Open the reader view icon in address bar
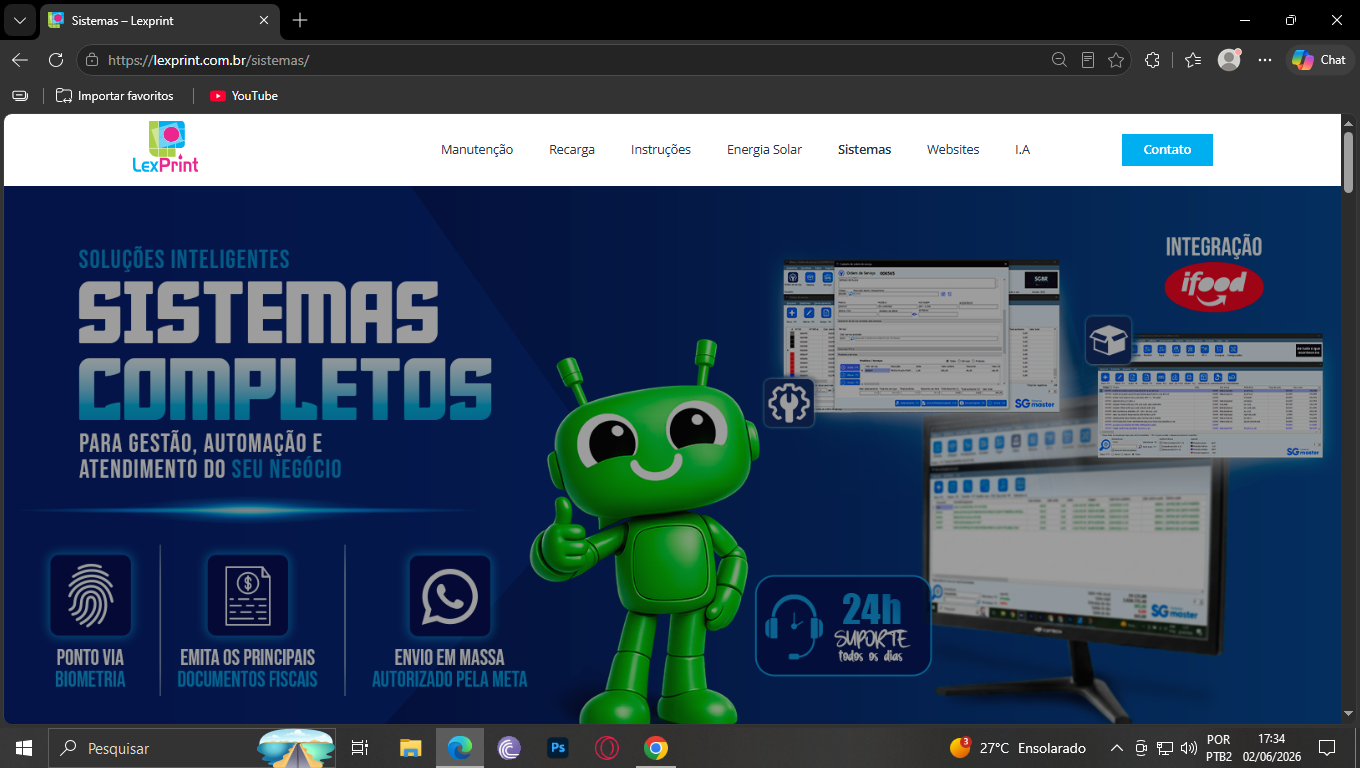 1088,60
